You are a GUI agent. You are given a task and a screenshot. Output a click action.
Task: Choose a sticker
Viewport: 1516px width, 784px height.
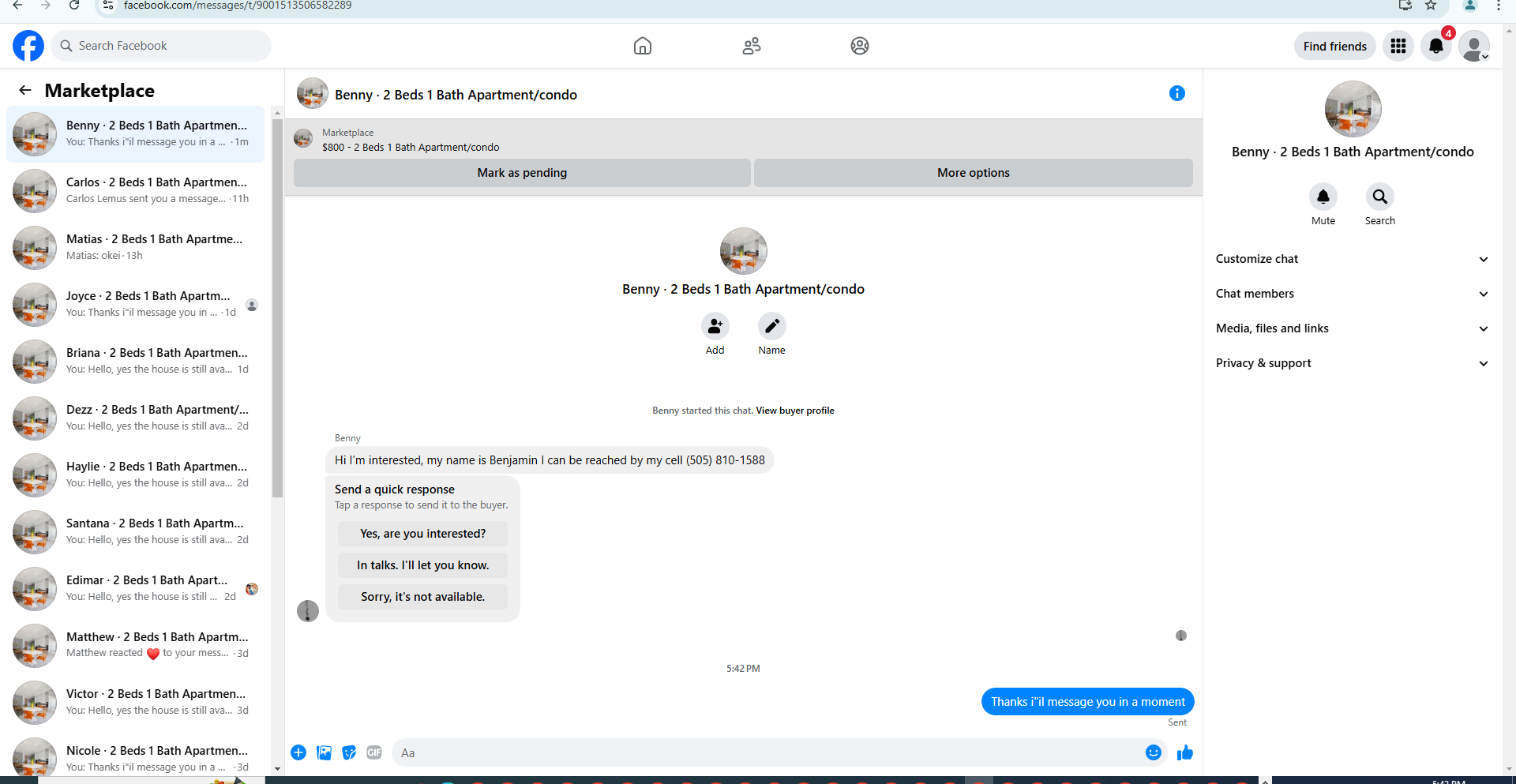349,752
